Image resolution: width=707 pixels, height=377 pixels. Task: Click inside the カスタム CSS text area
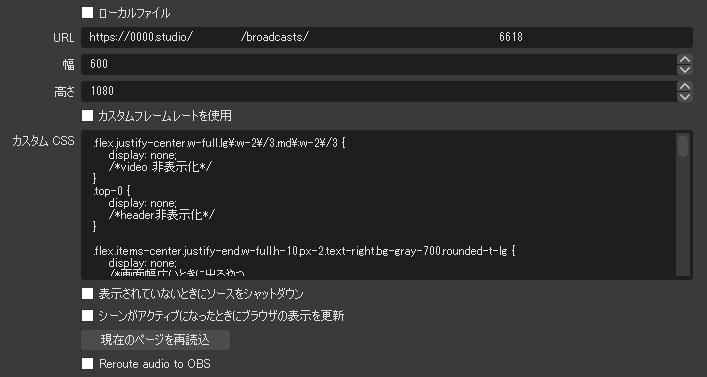379,205
